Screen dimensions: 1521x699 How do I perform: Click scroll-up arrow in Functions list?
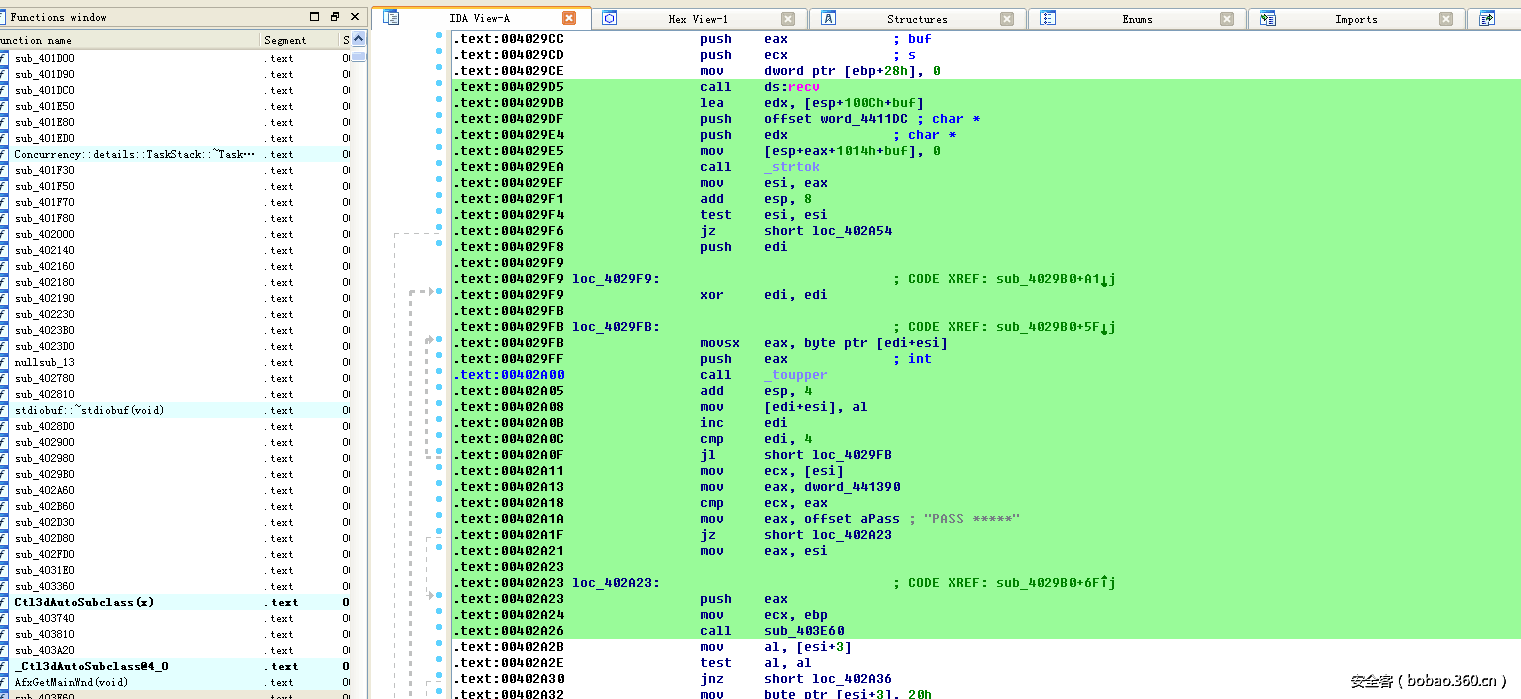tap(358, 40)
